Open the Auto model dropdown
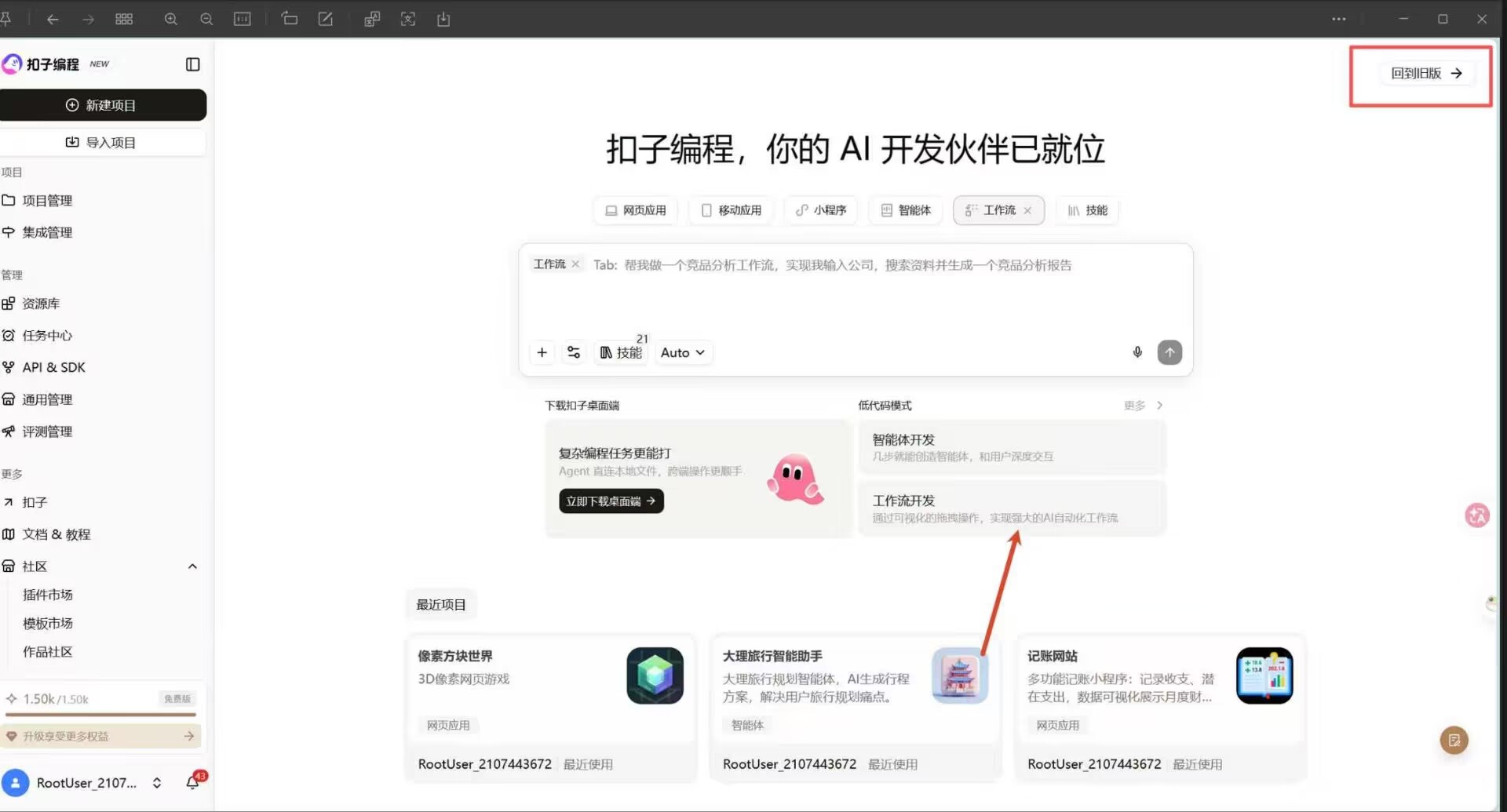Image resolution: width=1507 pixels, height=812 pixels. 682,353
